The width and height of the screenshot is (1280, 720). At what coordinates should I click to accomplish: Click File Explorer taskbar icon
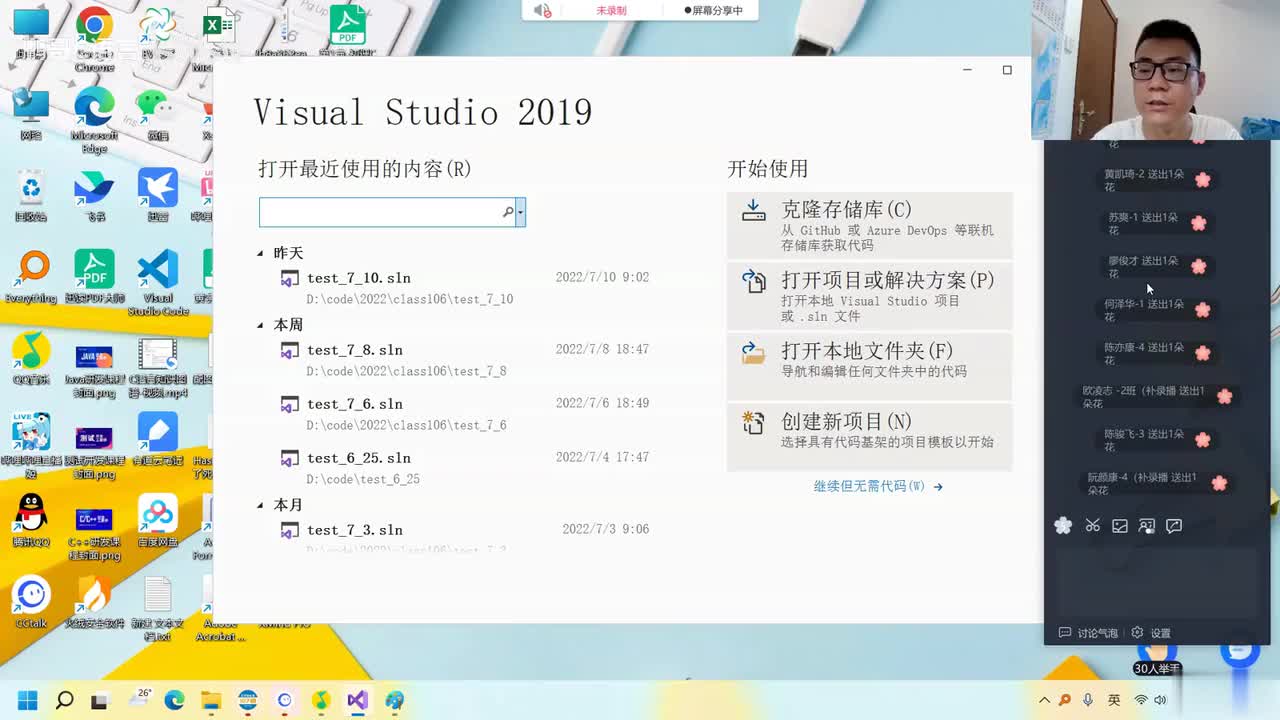coord(211,700)
